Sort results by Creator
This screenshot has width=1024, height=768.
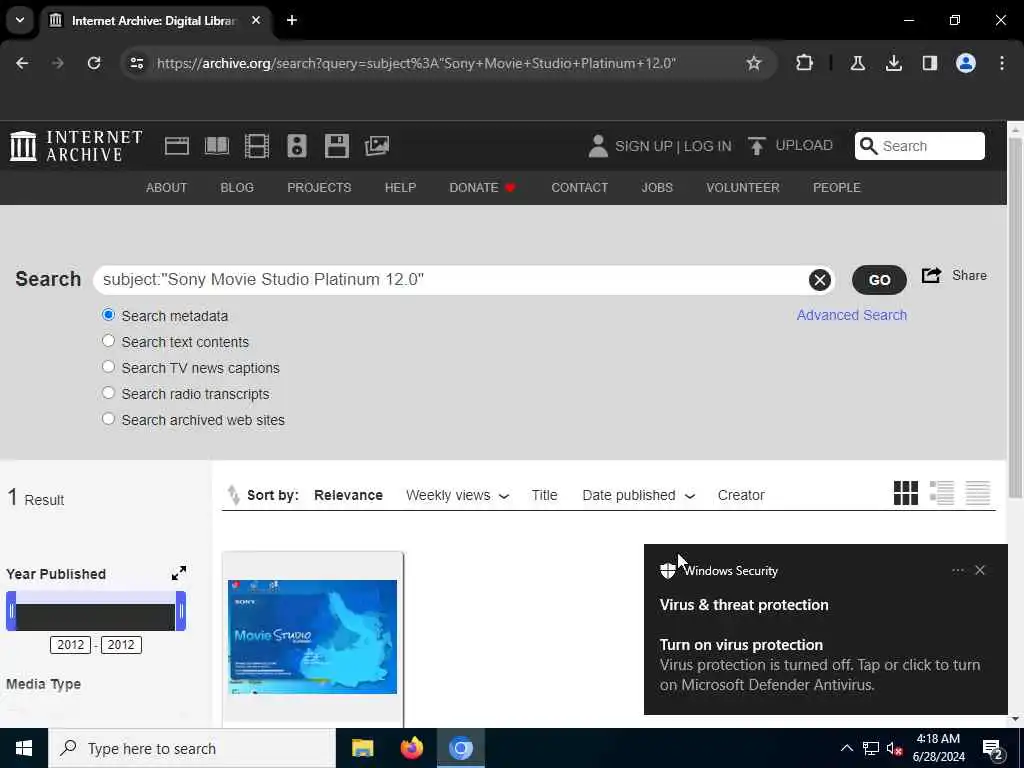tap(741, 496)
